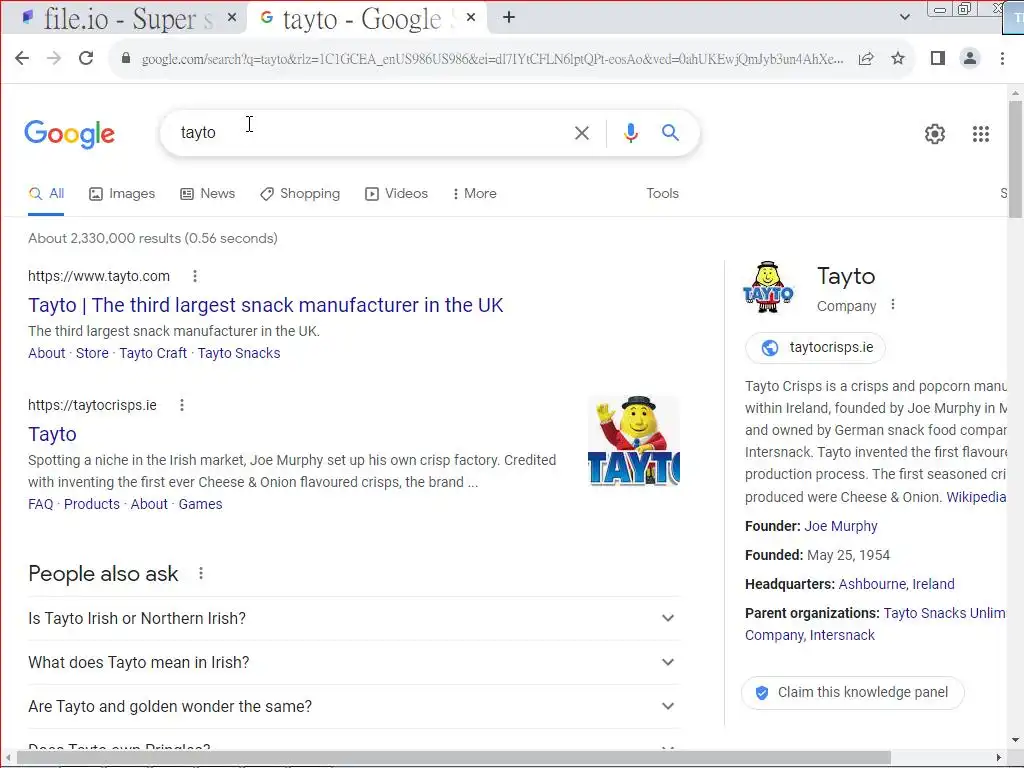Open the Tayto Snacks sitelink
1024x768 pixels.
(x=239, y=353)
